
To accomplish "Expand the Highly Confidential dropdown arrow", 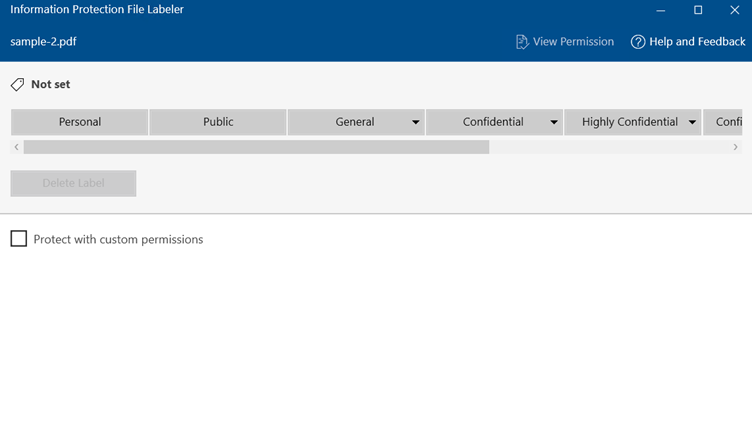I will point(692,123).
